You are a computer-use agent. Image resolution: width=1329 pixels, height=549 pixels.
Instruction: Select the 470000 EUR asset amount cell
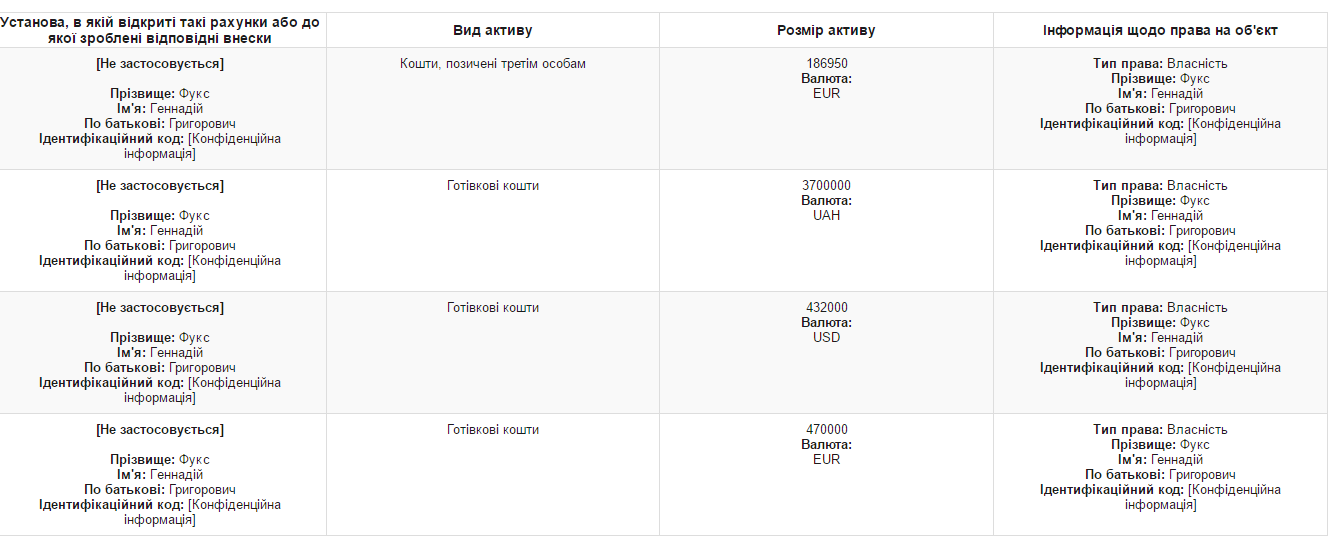pos(826,444)
